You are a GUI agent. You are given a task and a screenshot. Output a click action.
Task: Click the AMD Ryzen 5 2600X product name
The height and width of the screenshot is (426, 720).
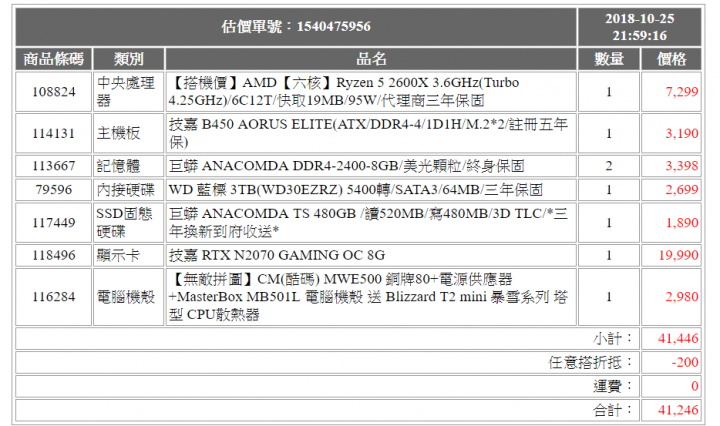click(x=344, y=91)
